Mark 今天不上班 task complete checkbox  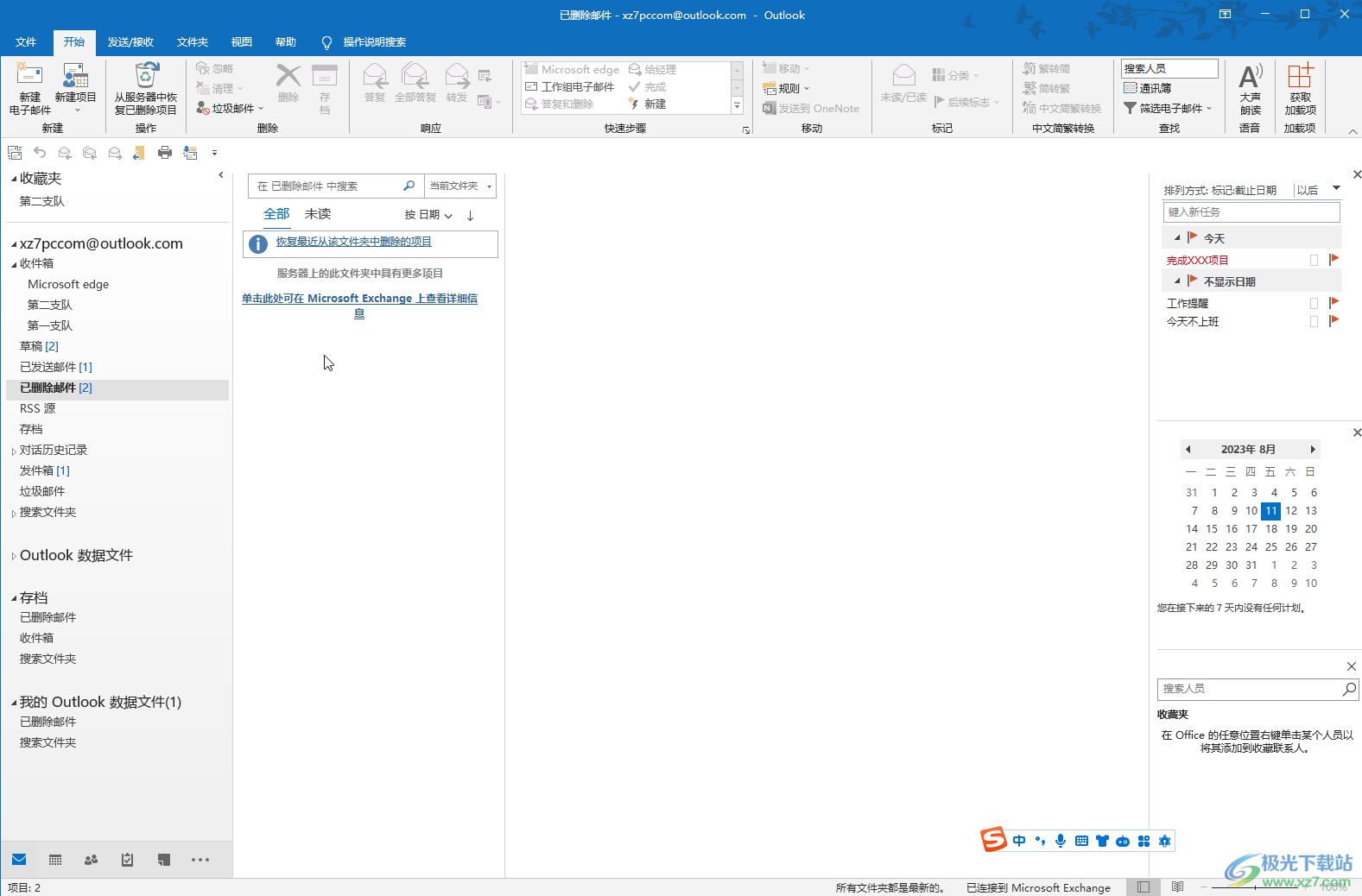1314,322
